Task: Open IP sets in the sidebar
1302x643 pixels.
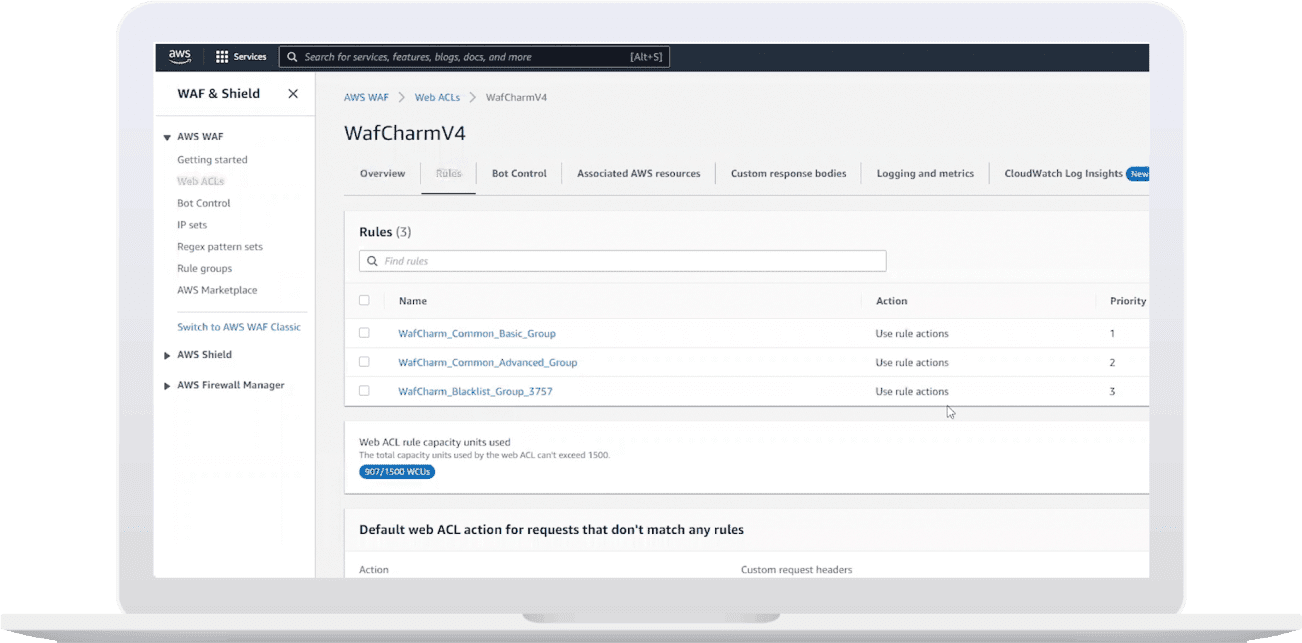Action: tap(192, 225)
